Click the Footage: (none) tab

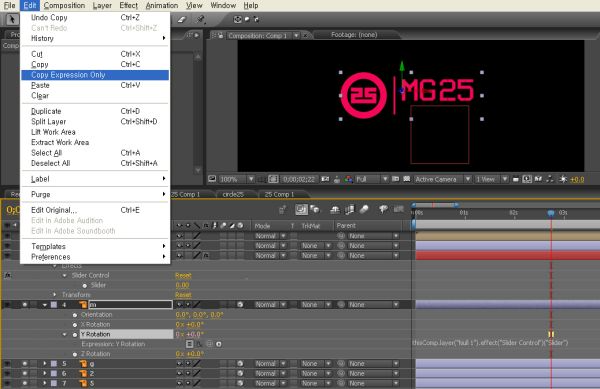(x=354, y=35)
